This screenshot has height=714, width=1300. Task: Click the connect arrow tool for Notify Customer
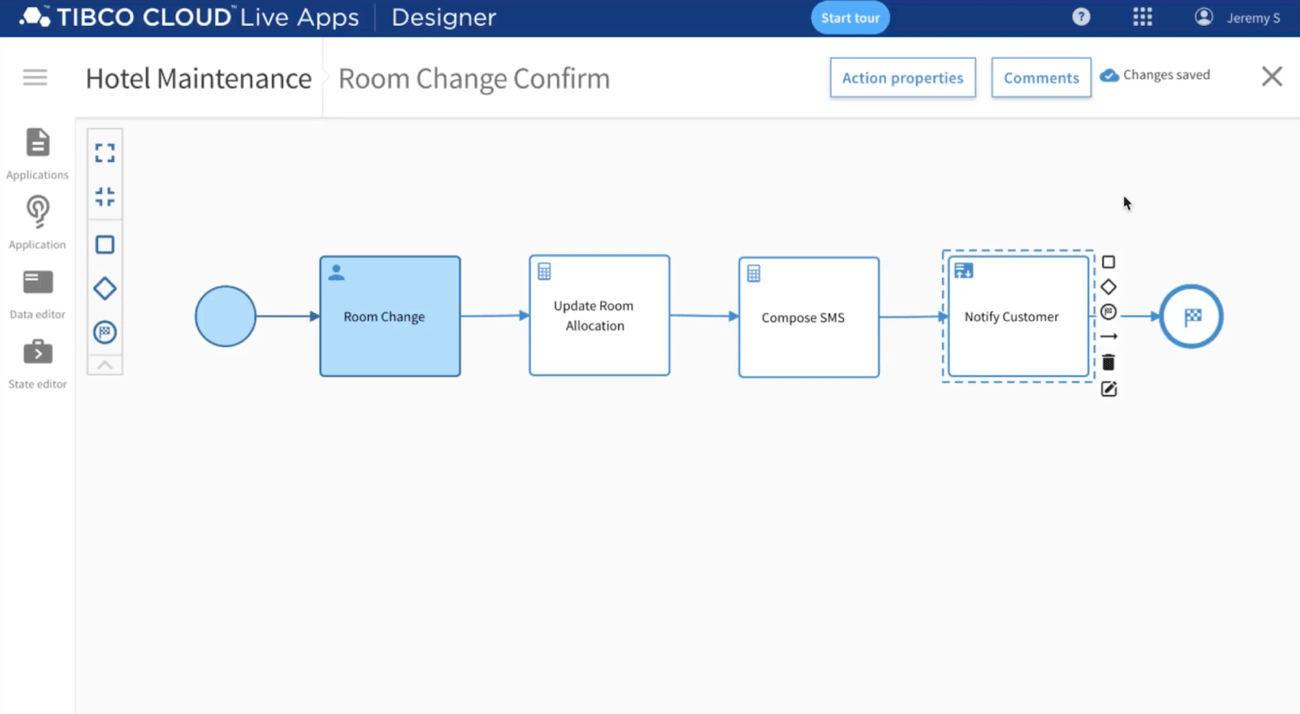pos(1108,337)
